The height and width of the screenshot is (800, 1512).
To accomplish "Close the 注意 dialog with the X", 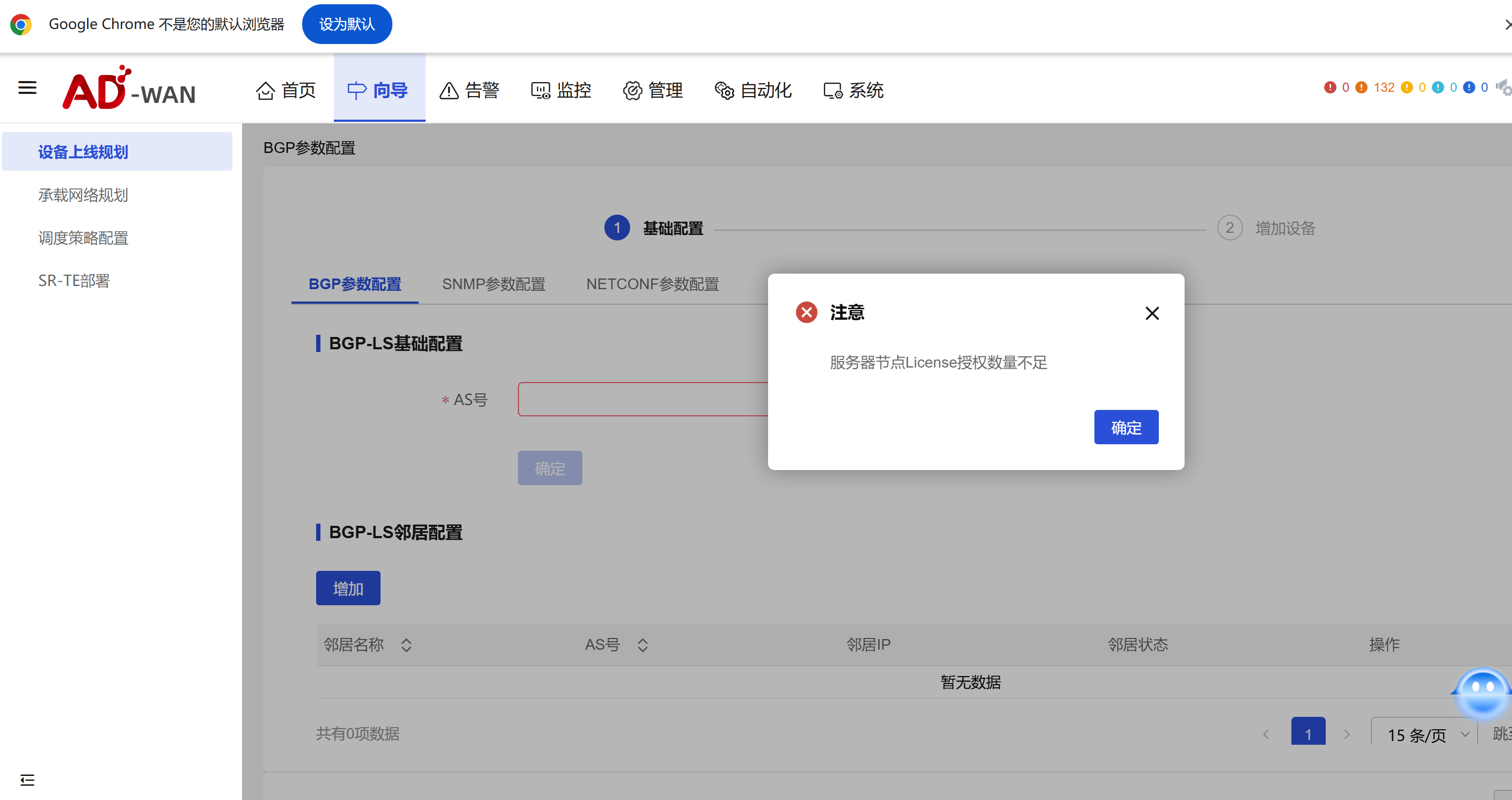I will click(x=1152, y=313).
